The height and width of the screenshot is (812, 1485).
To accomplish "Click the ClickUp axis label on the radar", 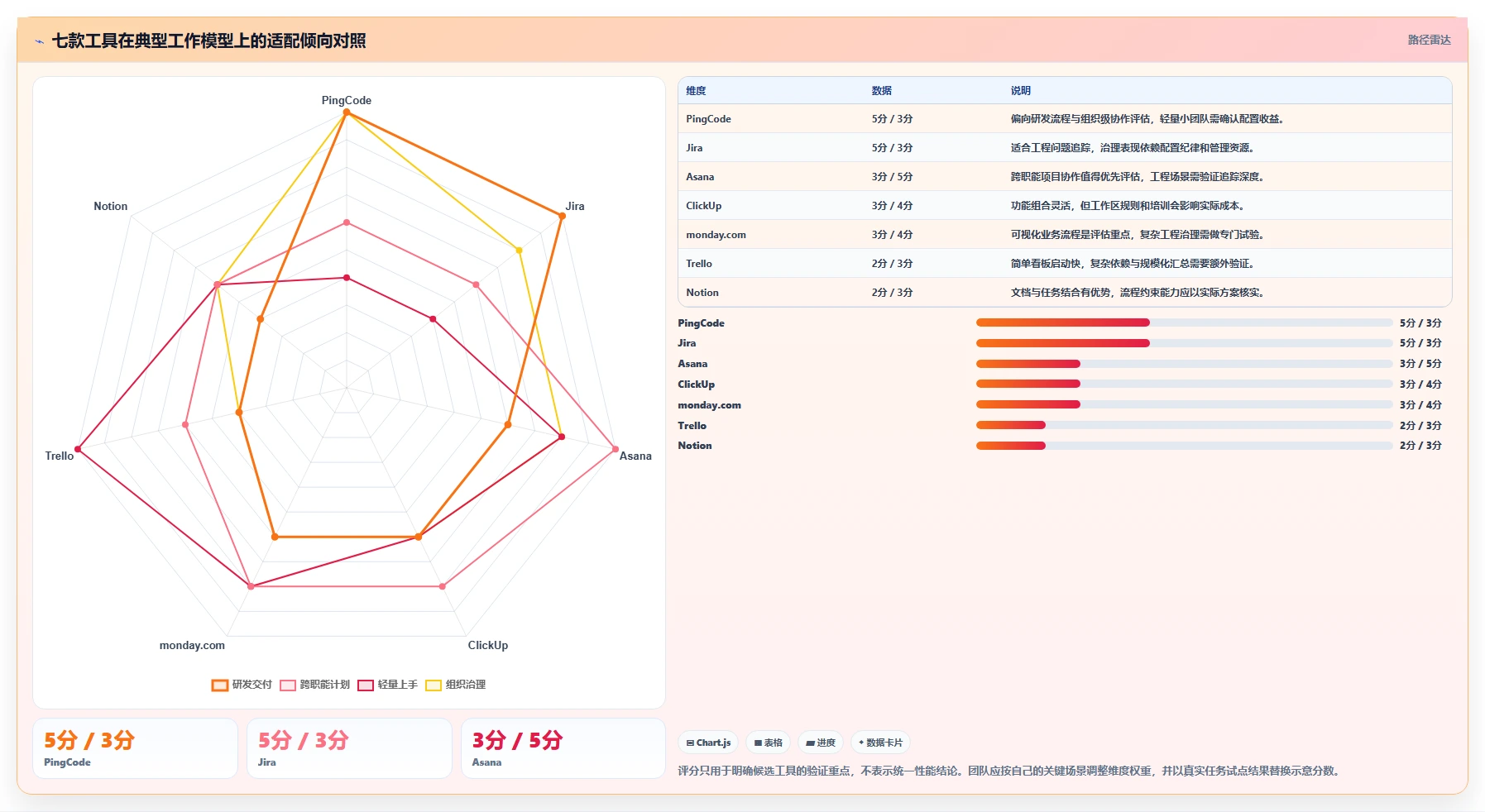I will point(488,645).
